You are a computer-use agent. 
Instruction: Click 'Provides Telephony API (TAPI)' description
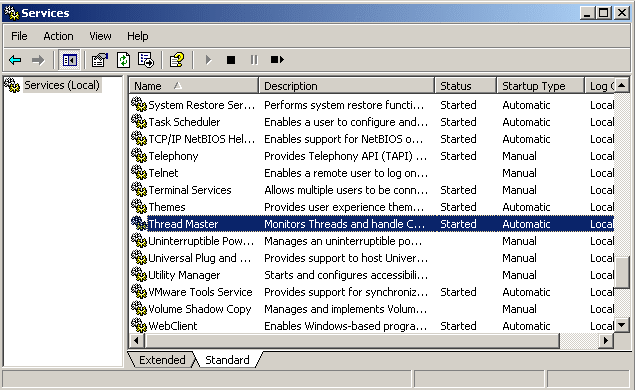(x=345, y=156)
